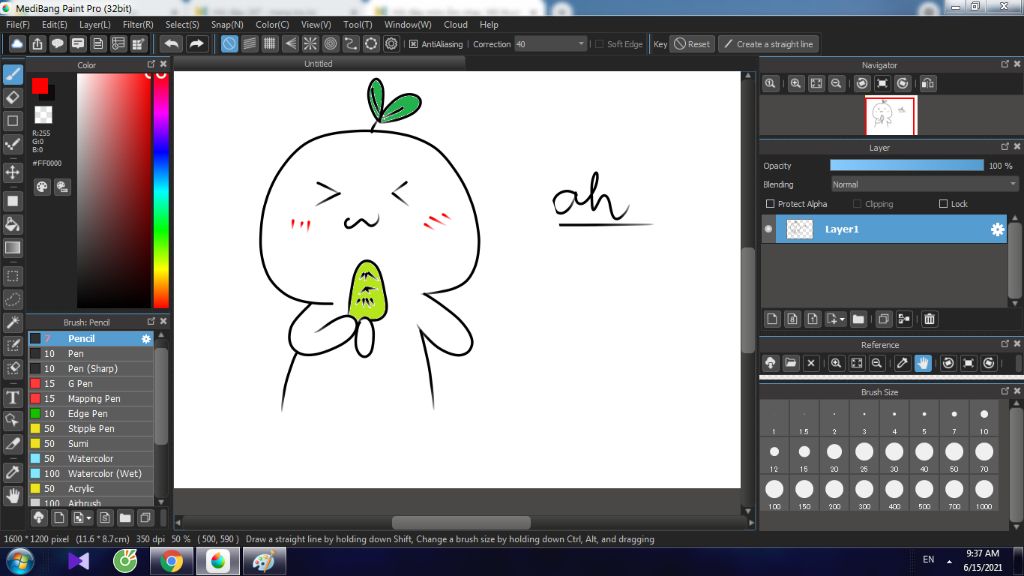This screenshot has height=576, width=1024.
Task: Delete layer with trash icon
Action: tap(929, 319)
